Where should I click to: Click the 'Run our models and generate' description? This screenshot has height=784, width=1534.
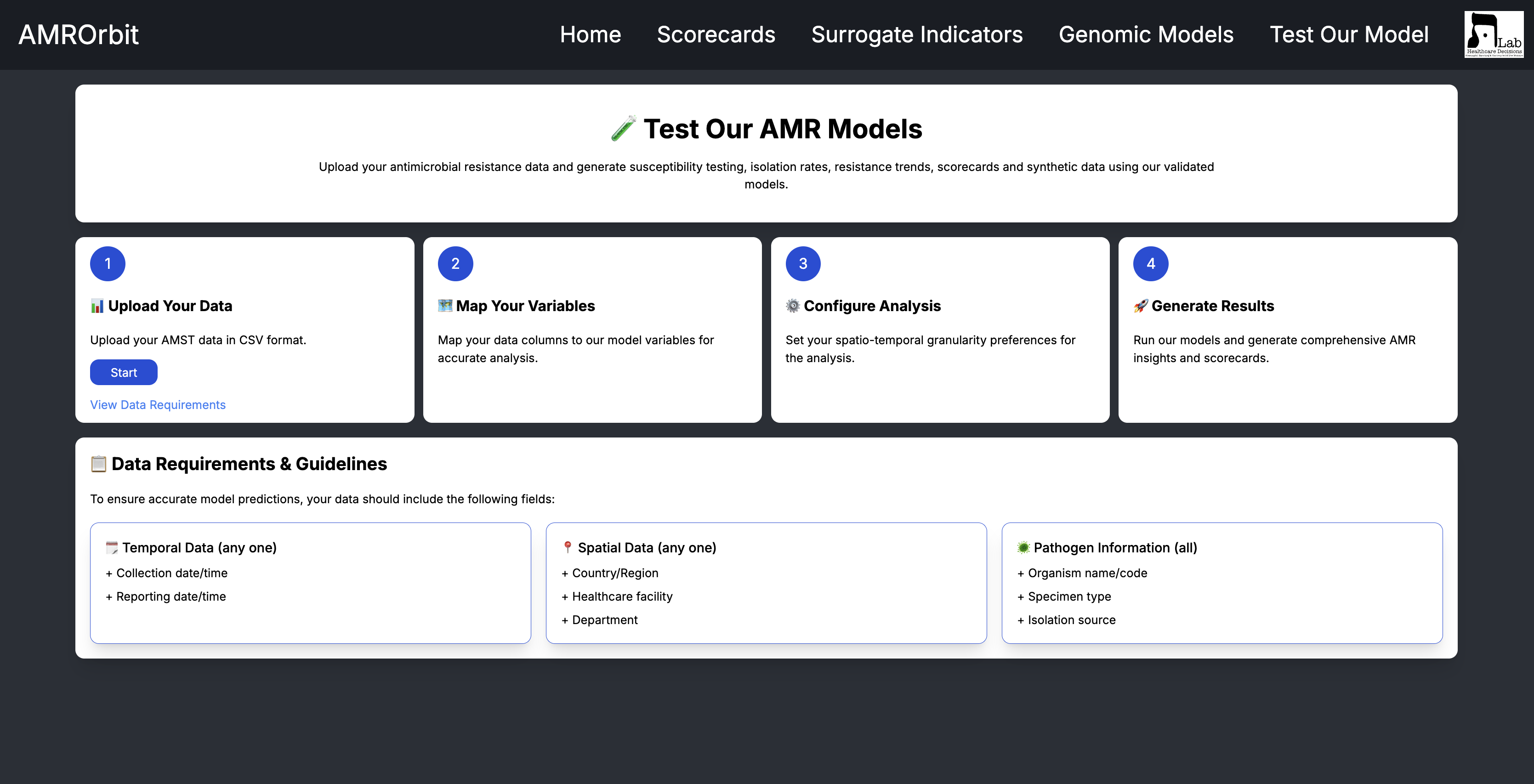(x=1274, y=349)
